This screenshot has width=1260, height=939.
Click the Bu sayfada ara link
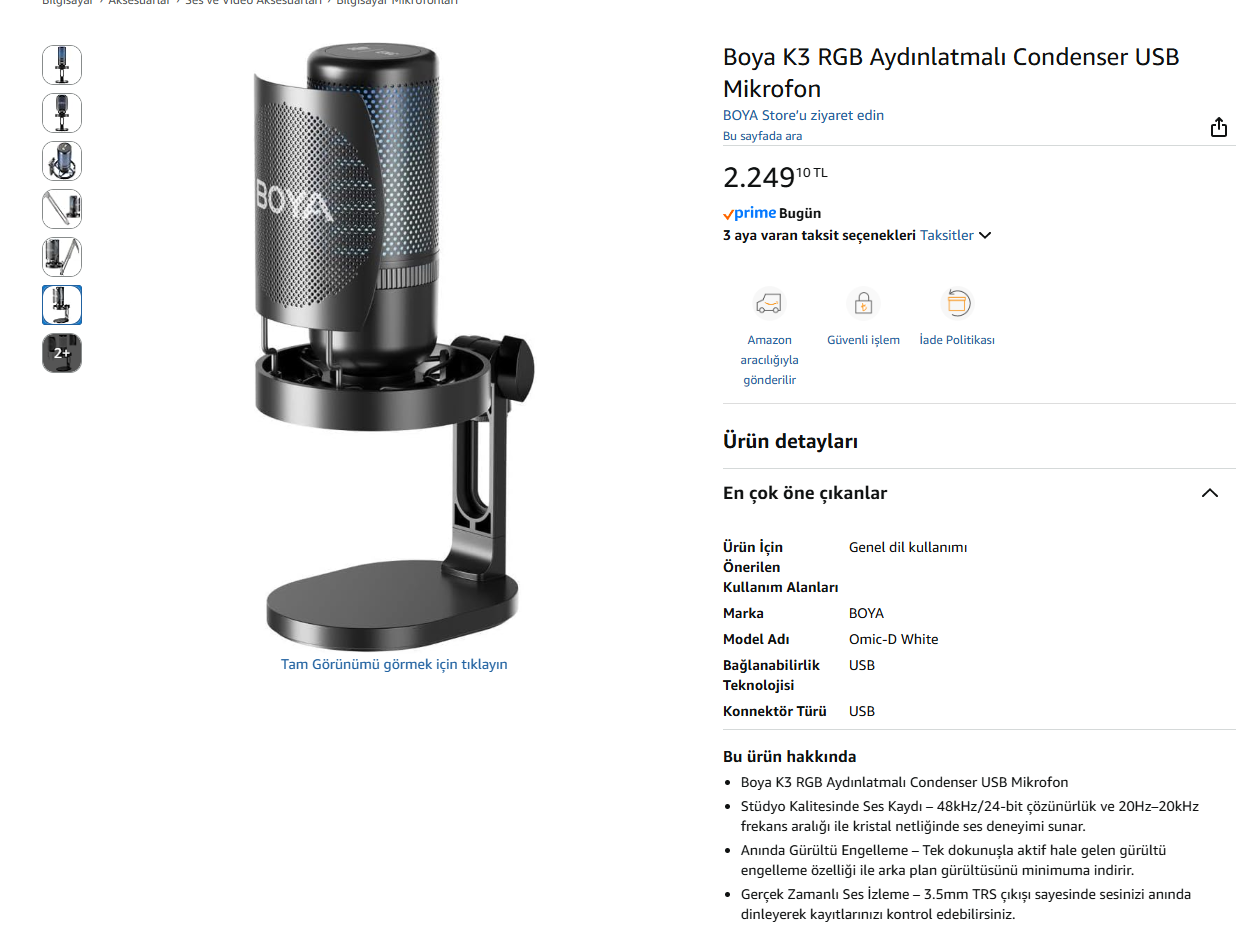(x=762, y=136)
